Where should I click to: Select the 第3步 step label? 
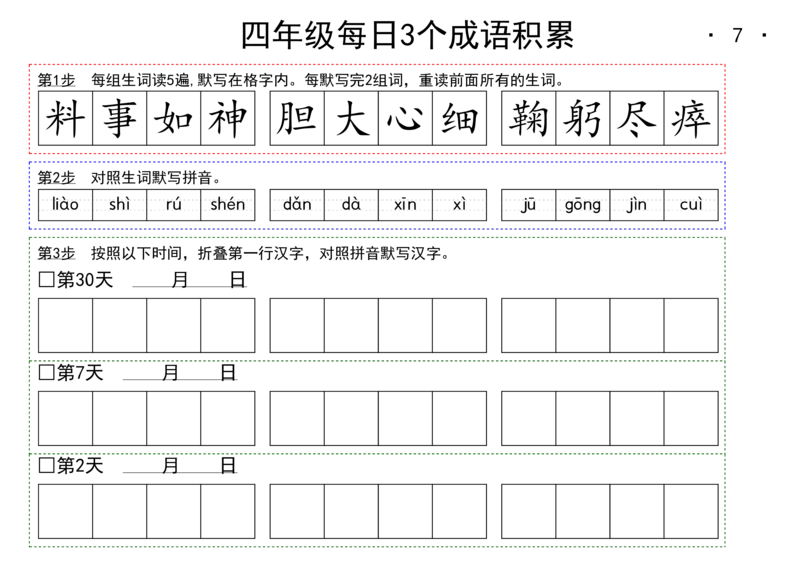click(57, 253)
